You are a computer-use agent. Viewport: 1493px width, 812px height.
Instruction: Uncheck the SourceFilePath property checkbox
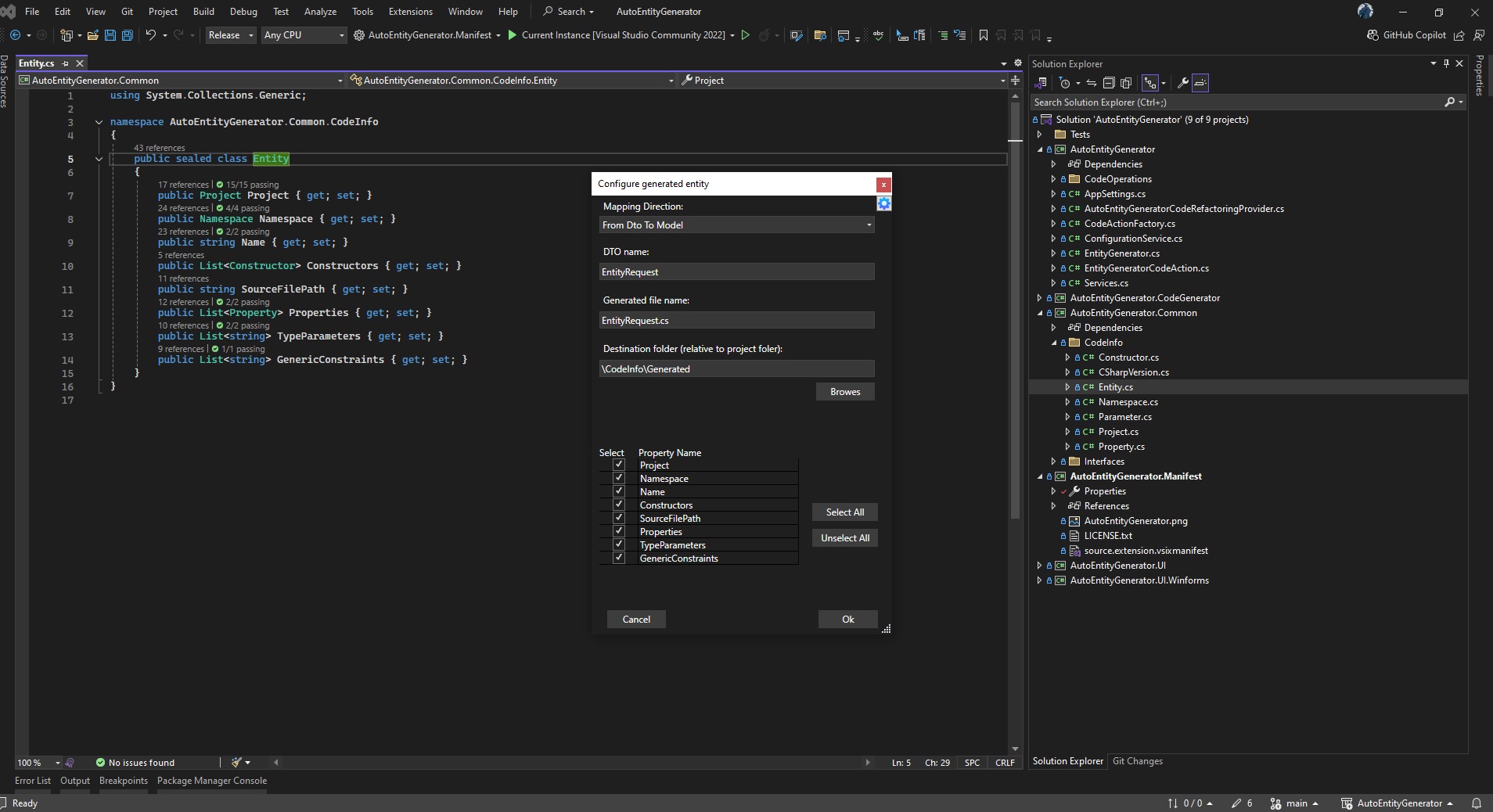[619, 518]
